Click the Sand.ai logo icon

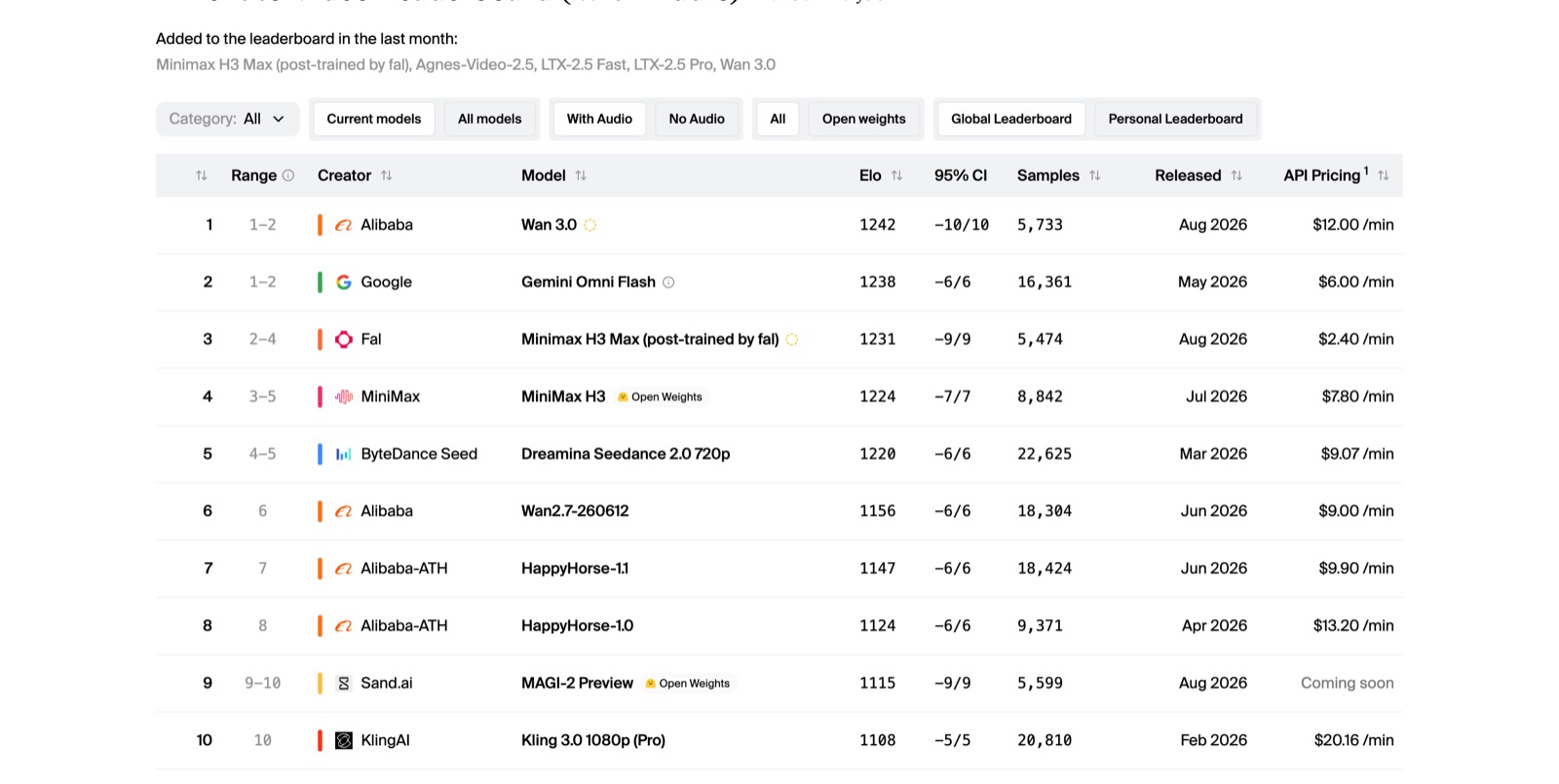(x=343, y=684)
